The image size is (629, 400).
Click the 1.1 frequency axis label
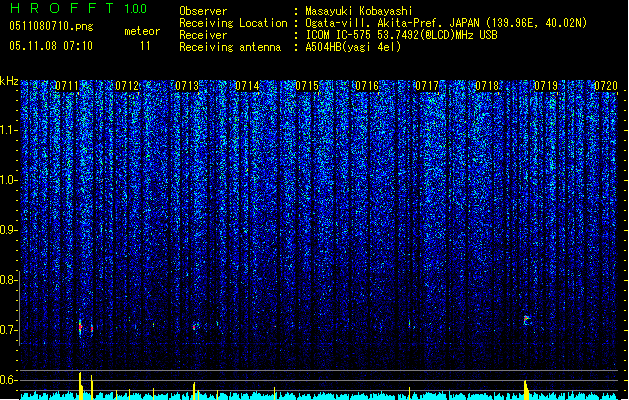(x=9, y=130)
